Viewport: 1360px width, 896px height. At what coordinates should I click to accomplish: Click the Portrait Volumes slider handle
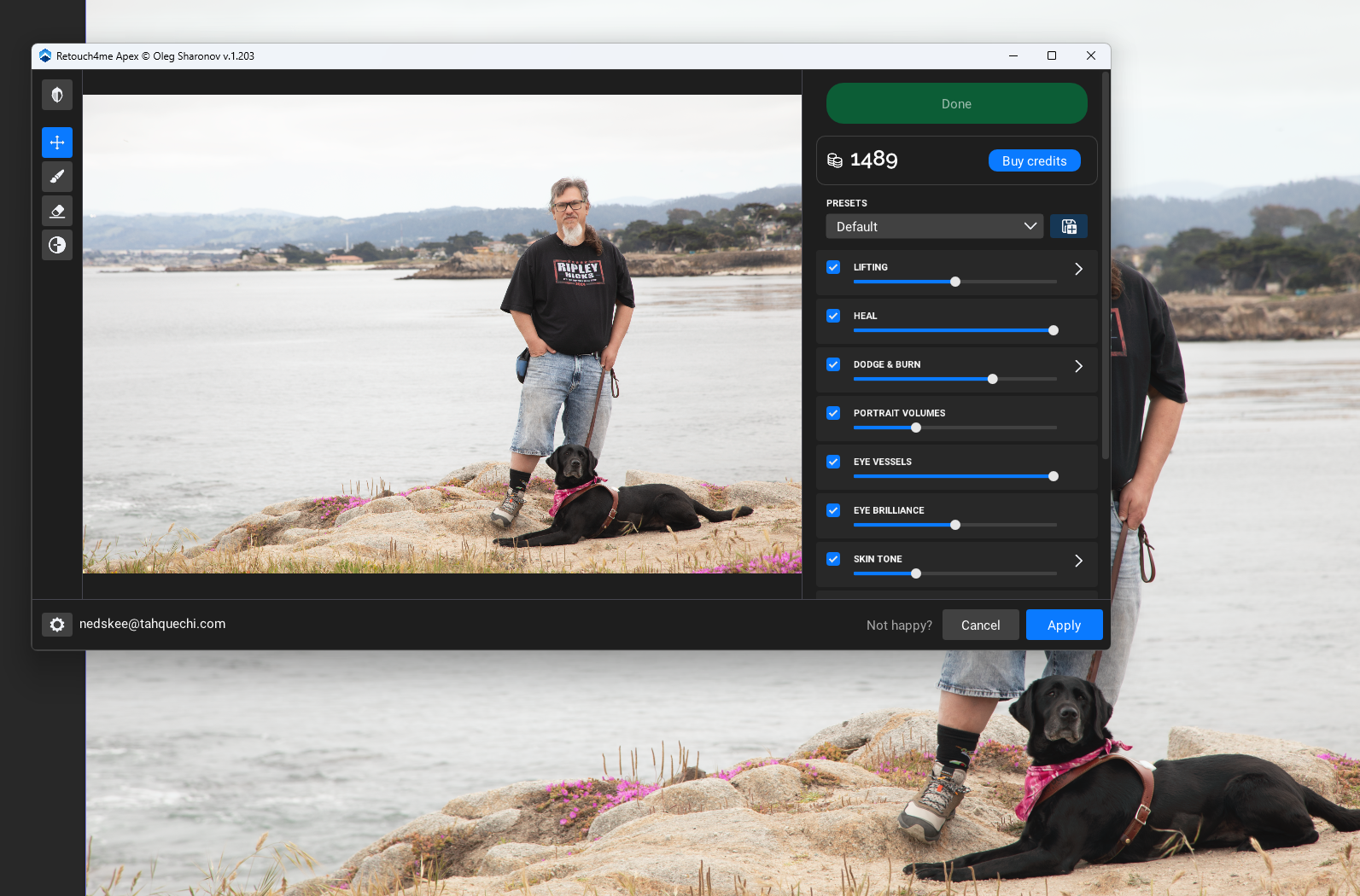click(916, 428)
